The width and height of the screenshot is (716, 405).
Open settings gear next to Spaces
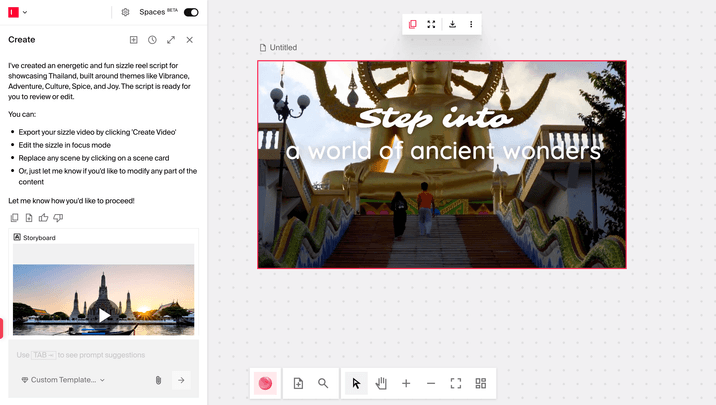pyautogui.click(x=125, y=12)
